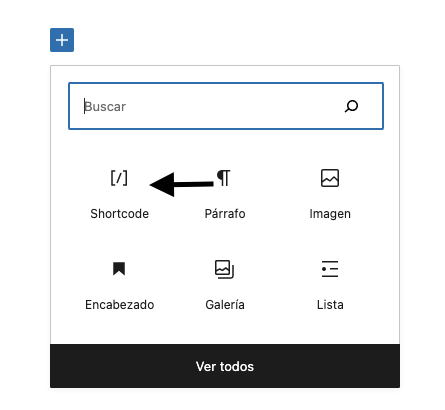The height and width of the screenshot is (410, 445).
Task: Choose the Encabezado block label
Action: (x=120, y=305)
